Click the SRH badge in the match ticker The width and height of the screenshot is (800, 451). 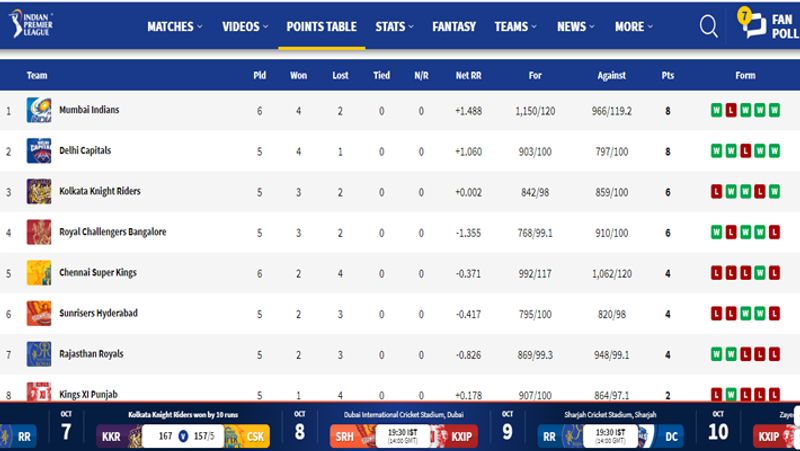353,436
